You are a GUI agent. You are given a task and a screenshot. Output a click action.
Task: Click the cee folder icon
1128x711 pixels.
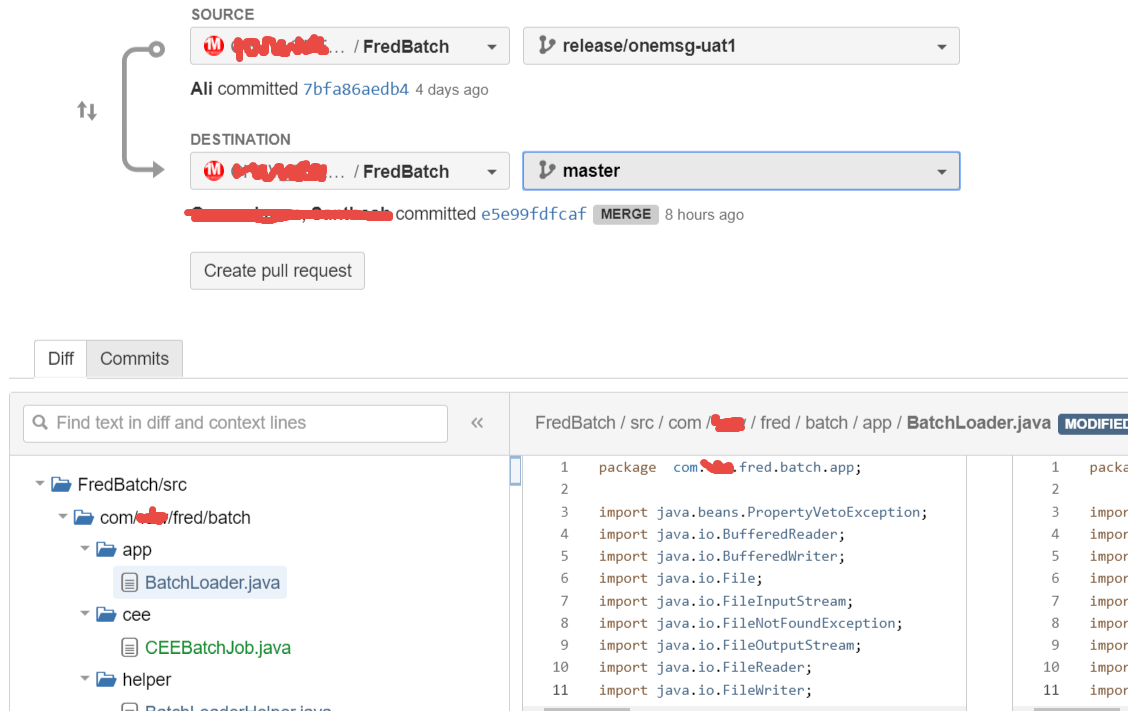[x=106, y=615]
